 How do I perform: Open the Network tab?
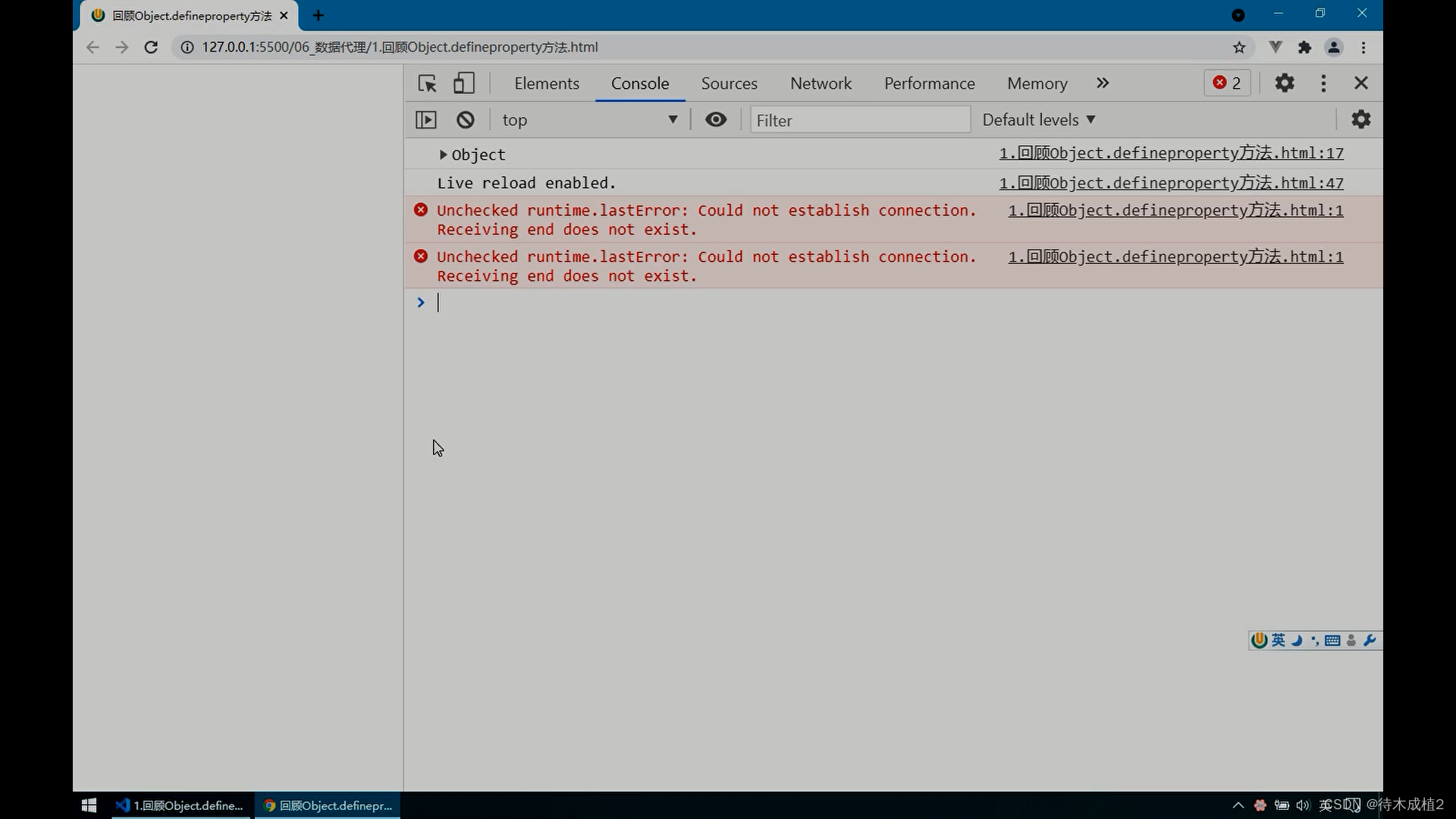[x=821, y=83]
